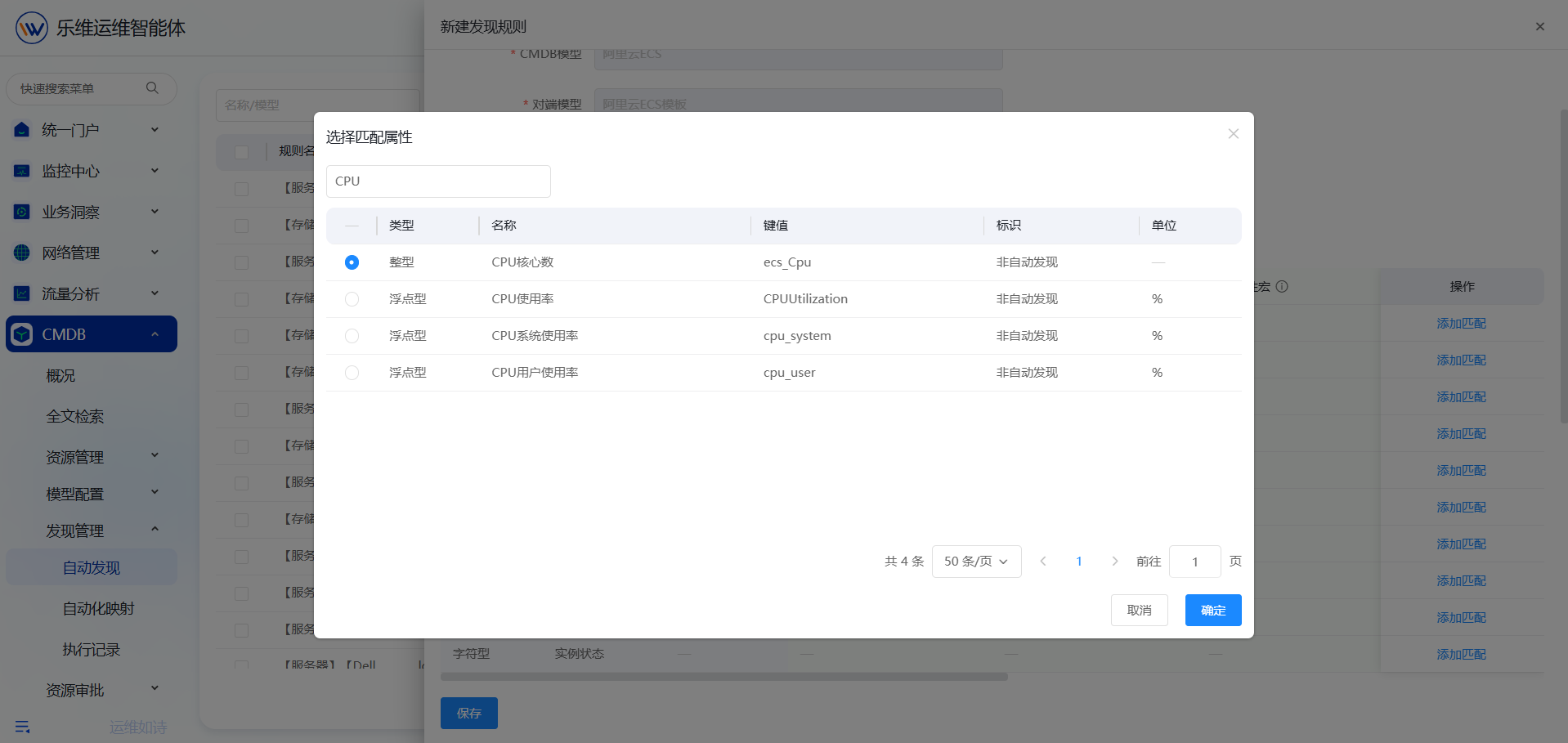Collapse the sidebar using bottom menu icon
Screen dimensions: 1568x743
pyautogui.click(x=22, y=727)
